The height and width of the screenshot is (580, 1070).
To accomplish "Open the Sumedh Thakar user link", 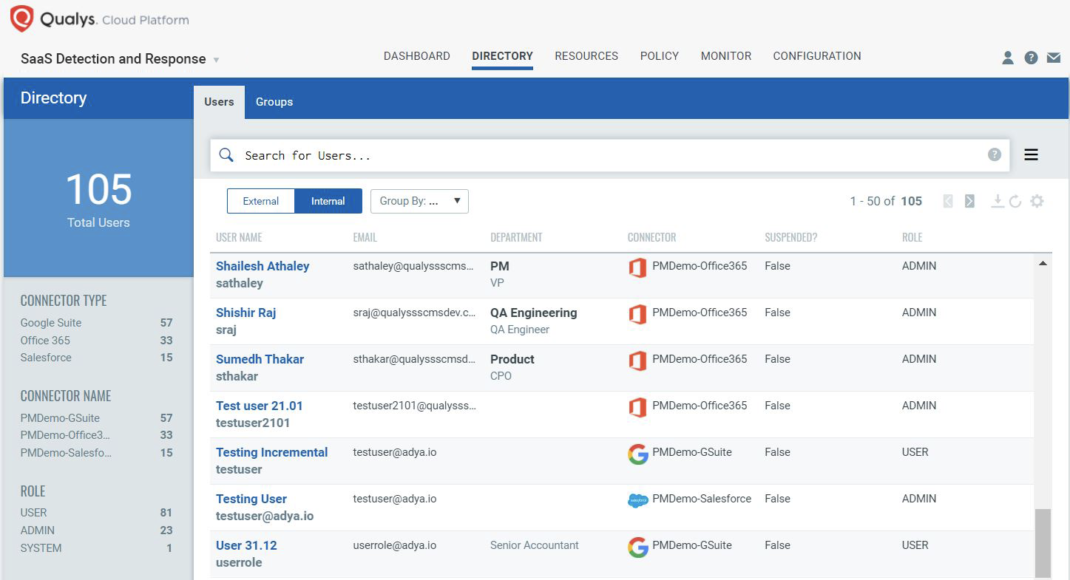I will click(x=260, y=359).
